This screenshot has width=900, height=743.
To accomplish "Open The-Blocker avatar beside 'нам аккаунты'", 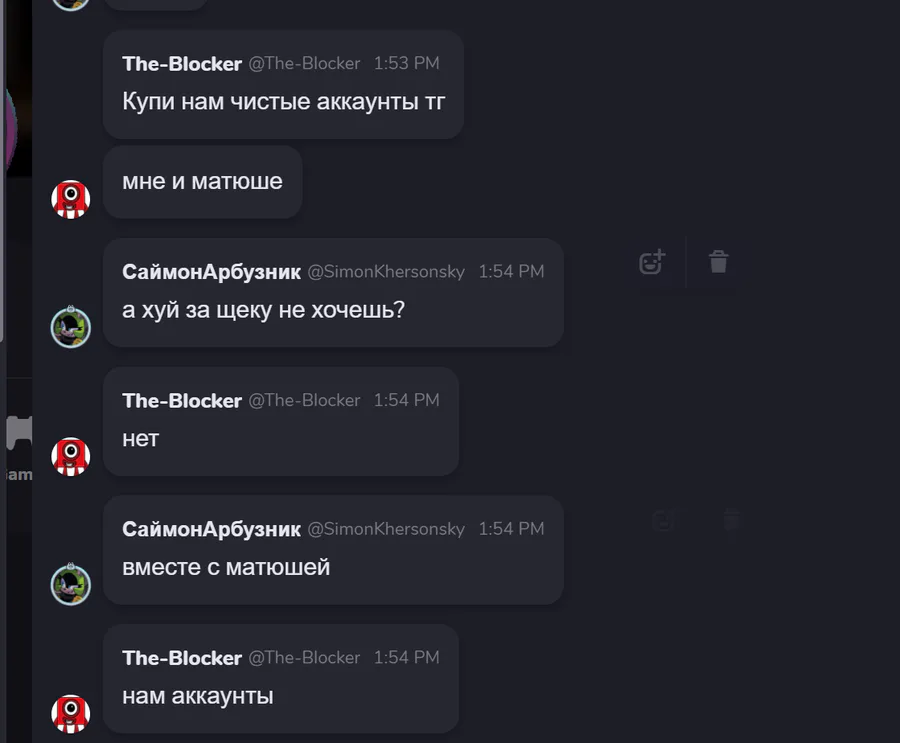I will pyautogui.click(x=71, y=714).
